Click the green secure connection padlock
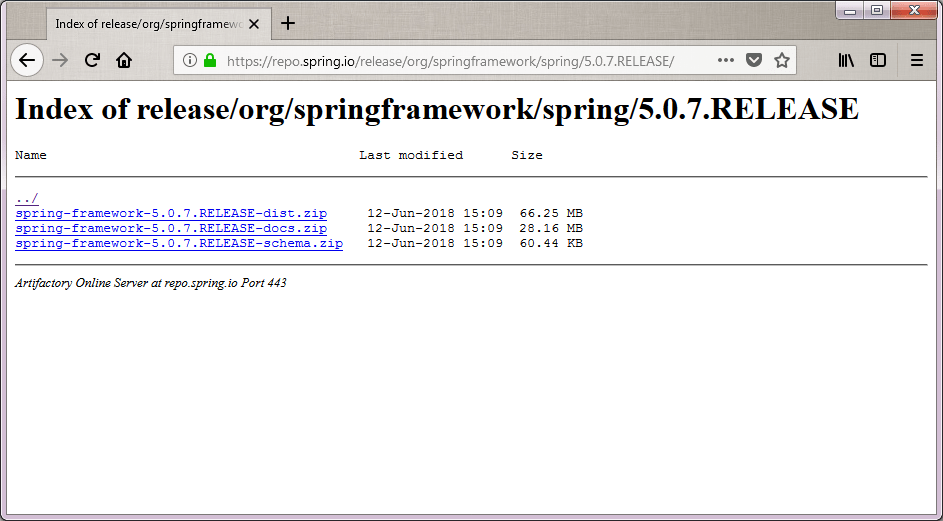 210,60
